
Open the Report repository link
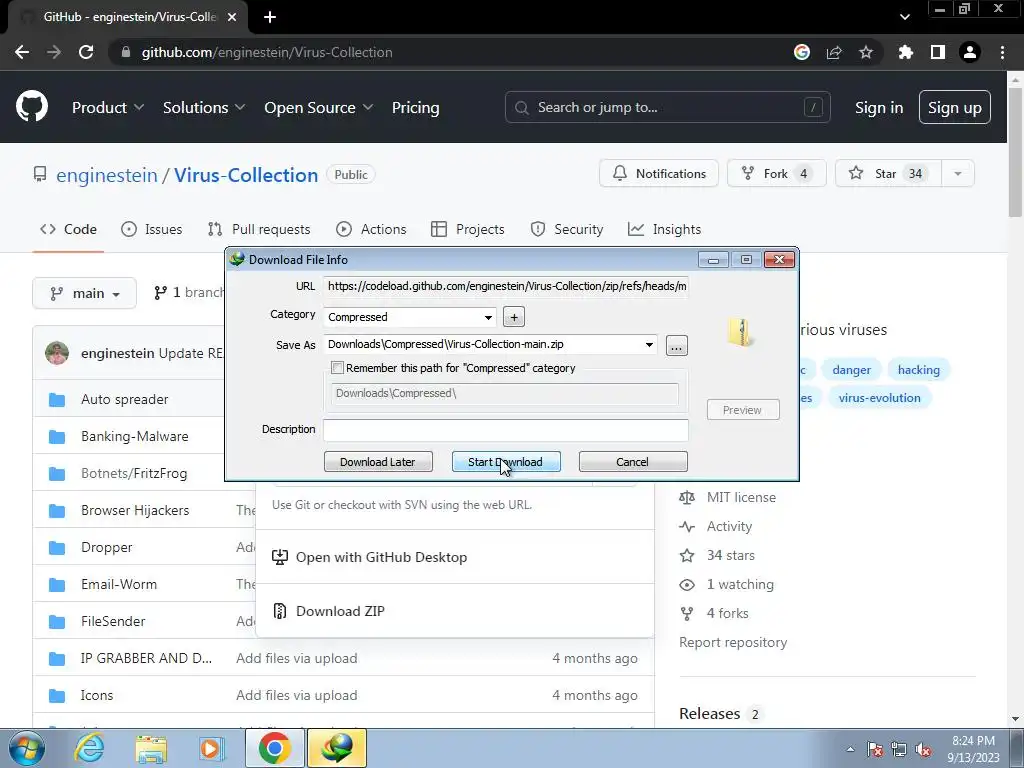[733, 643]
